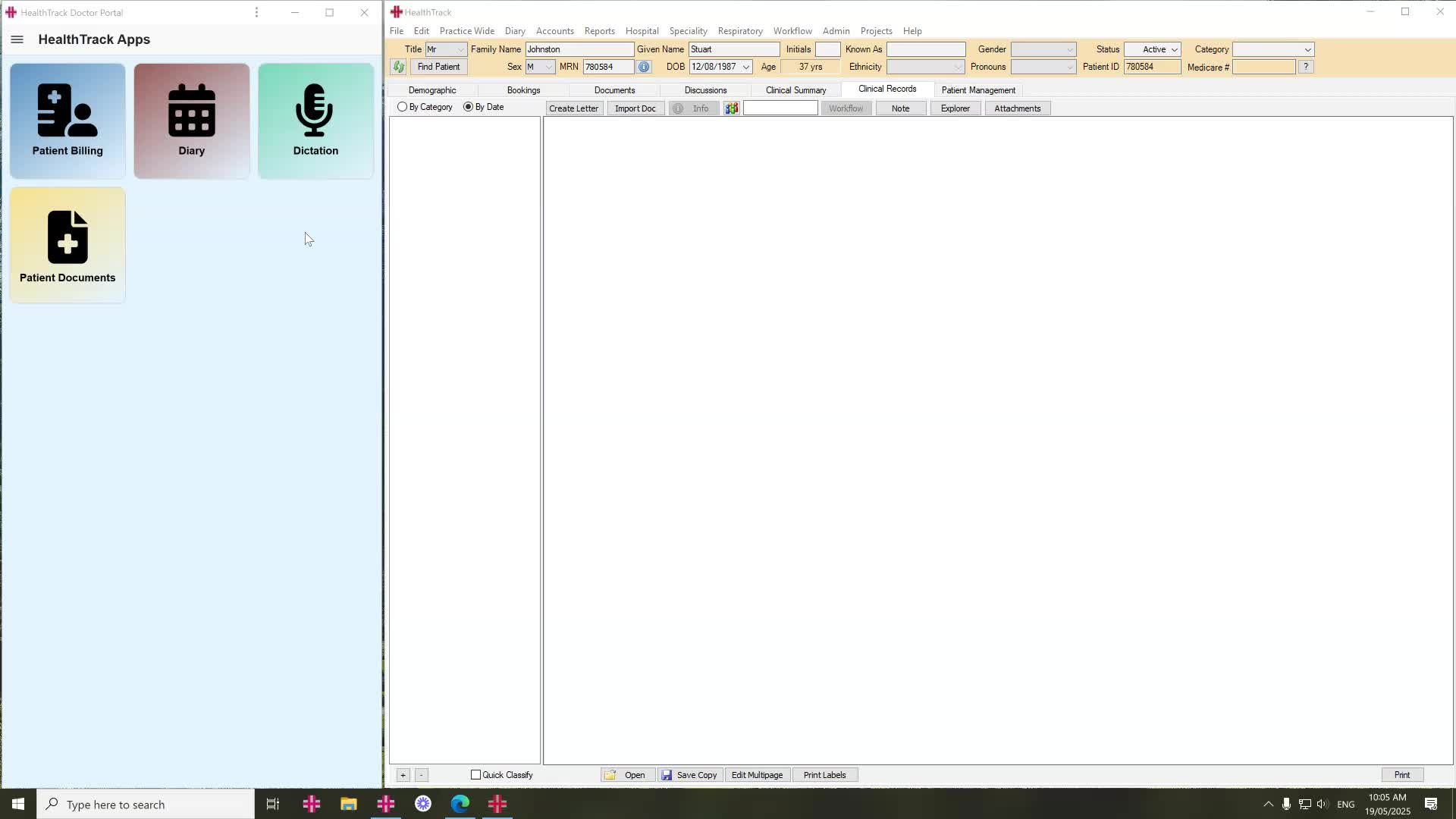Open File Explorer from the taskbar
Image resolution: width=1456 pixels, height=819 pixels.
pyautogui.click(x=348, y=804)
